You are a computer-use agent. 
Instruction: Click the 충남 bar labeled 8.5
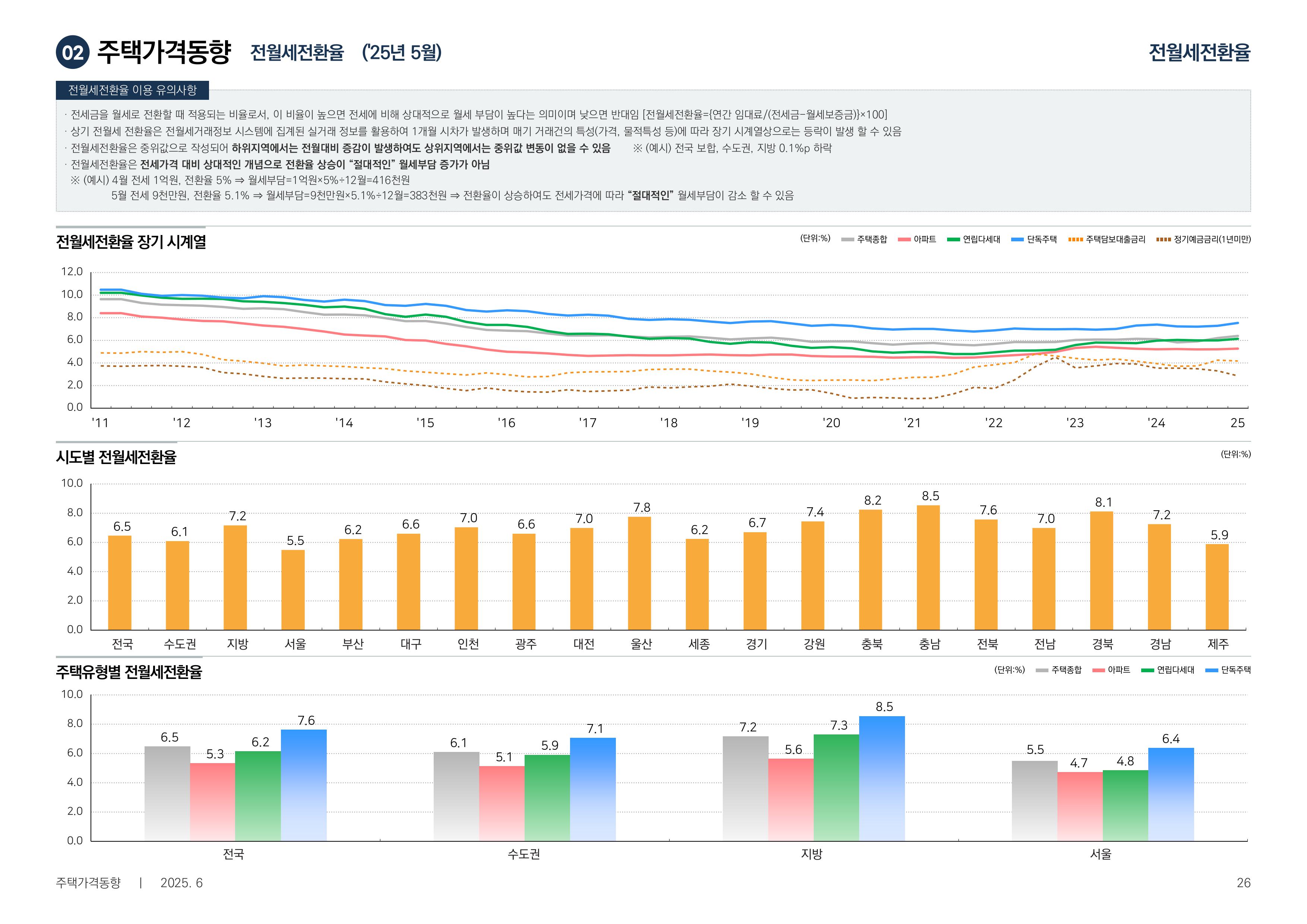click(x=928, y=567)
